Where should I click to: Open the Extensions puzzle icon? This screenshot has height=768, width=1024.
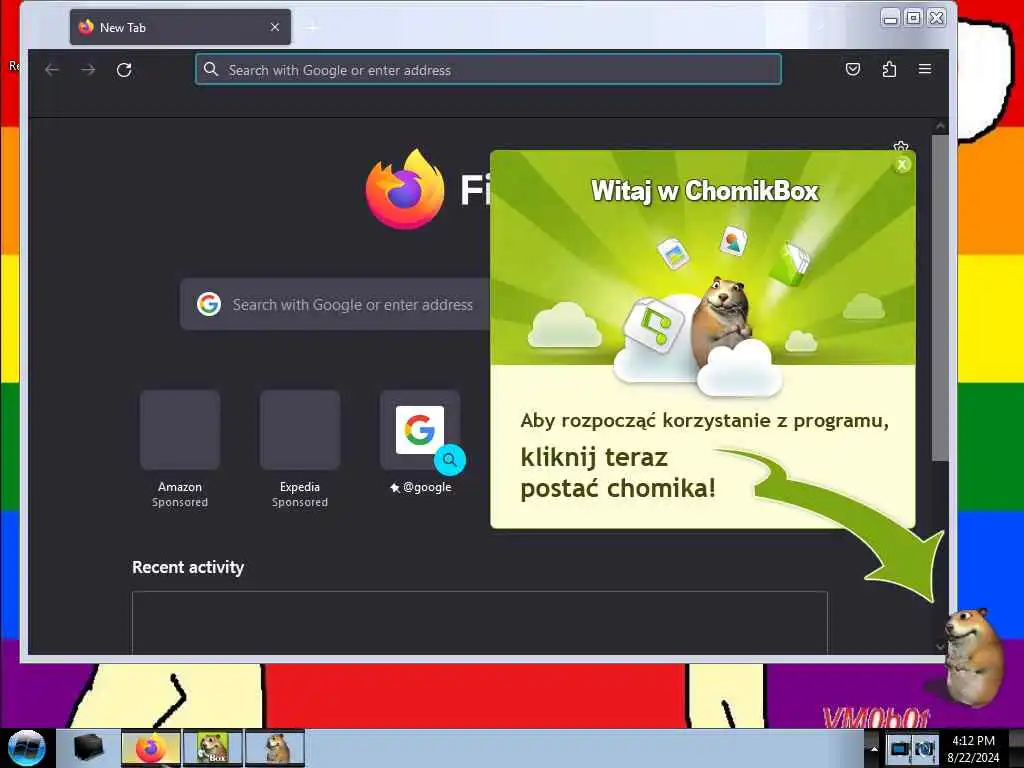(x=889, y=69)
